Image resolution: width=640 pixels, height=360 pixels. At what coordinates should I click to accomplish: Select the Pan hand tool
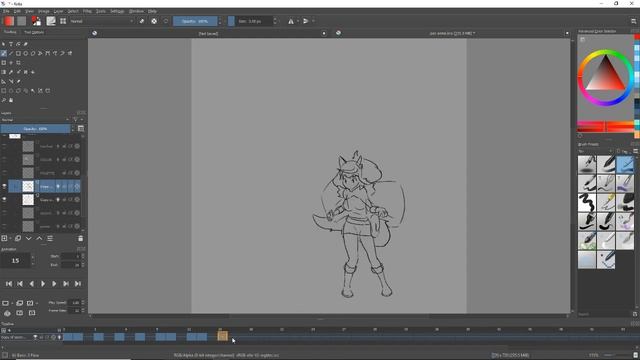click(x=11, y=100)
